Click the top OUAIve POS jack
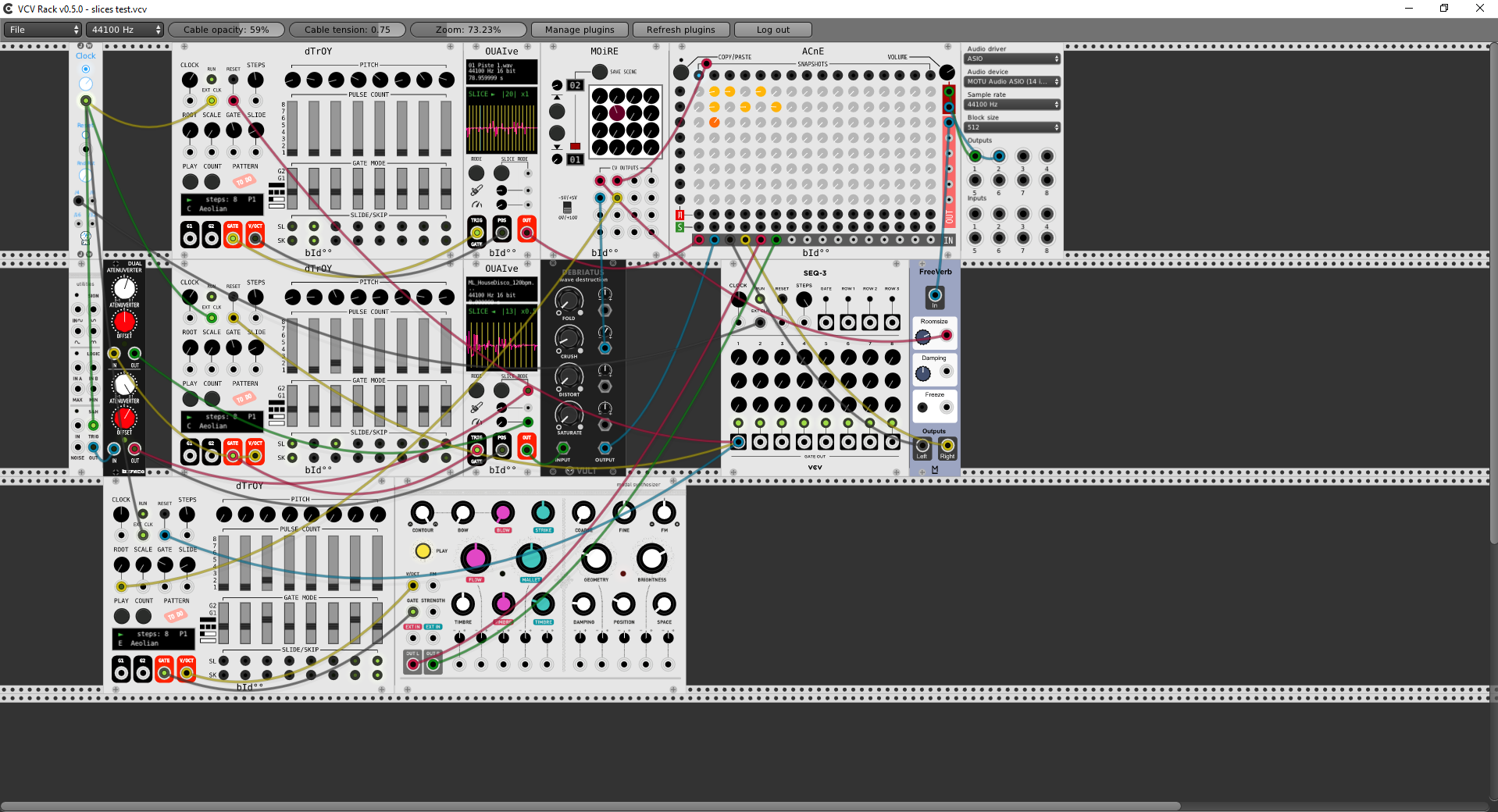 [502, 232]
